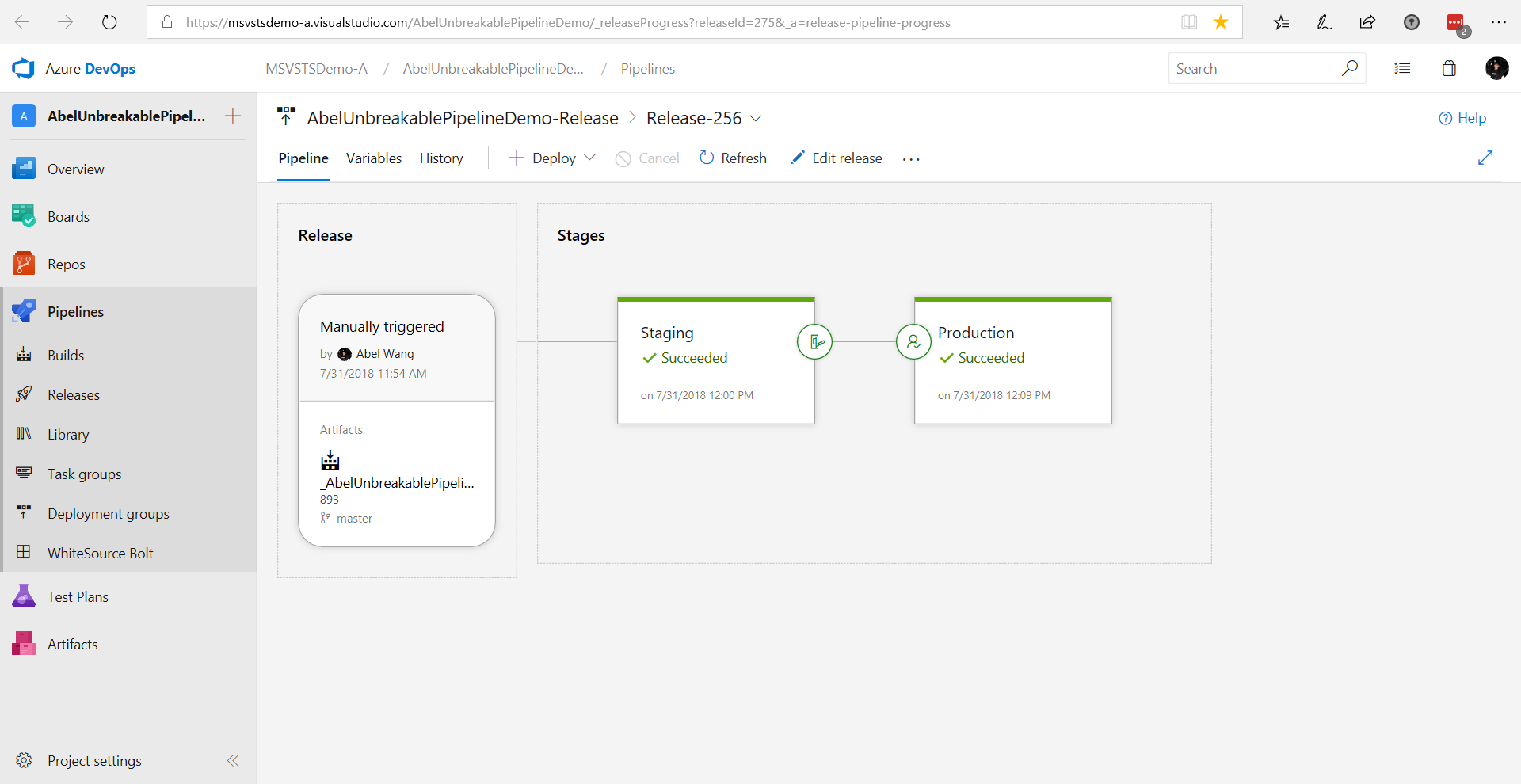Click Edit release button
This screenshot has height=784, width=1521.
point(836,158)
